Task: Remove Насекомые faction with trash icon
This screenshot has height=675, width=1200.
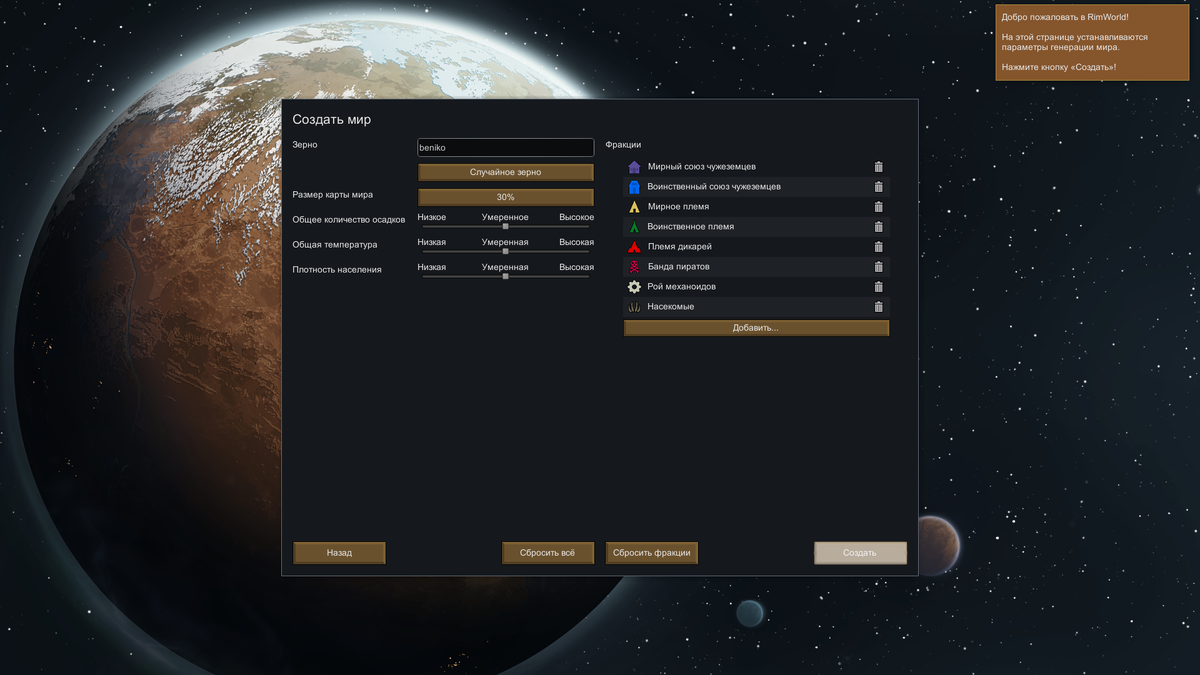Action: click(879, 307)
